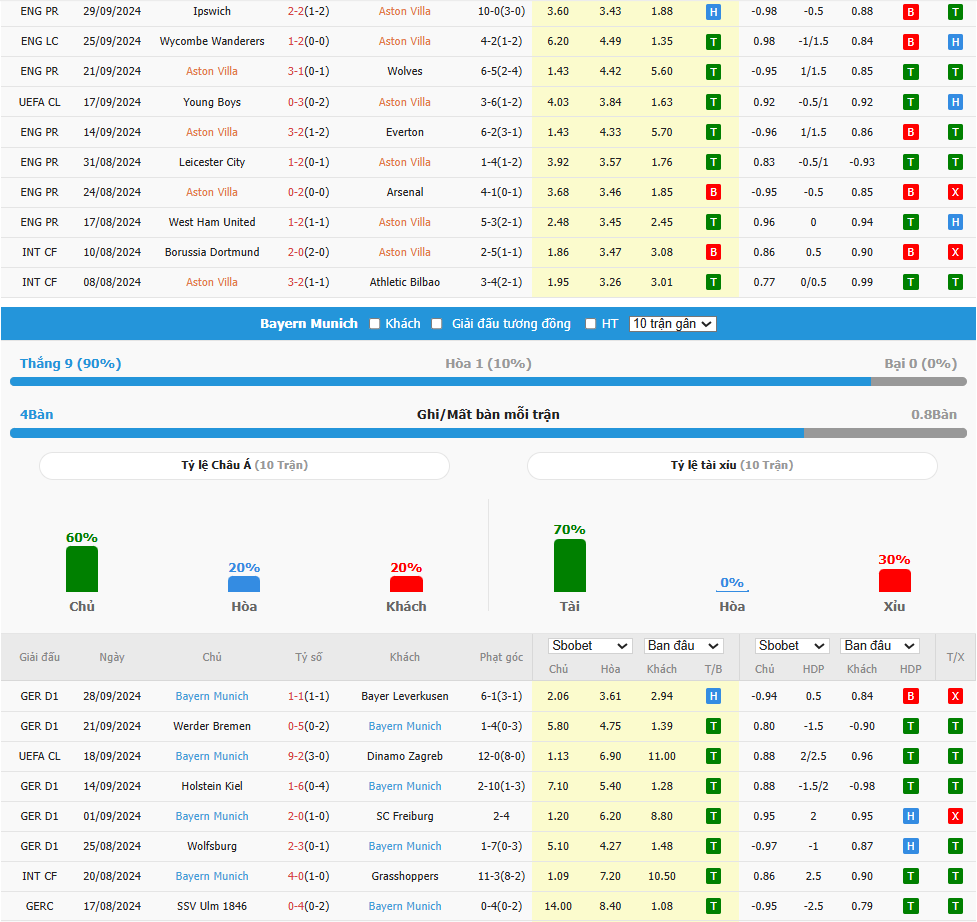Viewport: 977px width, 922px height.
Task: Click the Giải đấu column header
Action: pyautogui.click(x=39, y=657)
